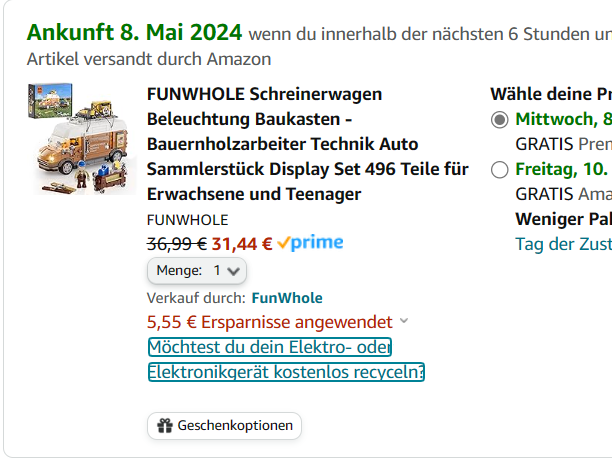The width and height of the screenshot is (612, 472).
Task: Click the Prime checkmark icon
Action: tap(284, 242)
